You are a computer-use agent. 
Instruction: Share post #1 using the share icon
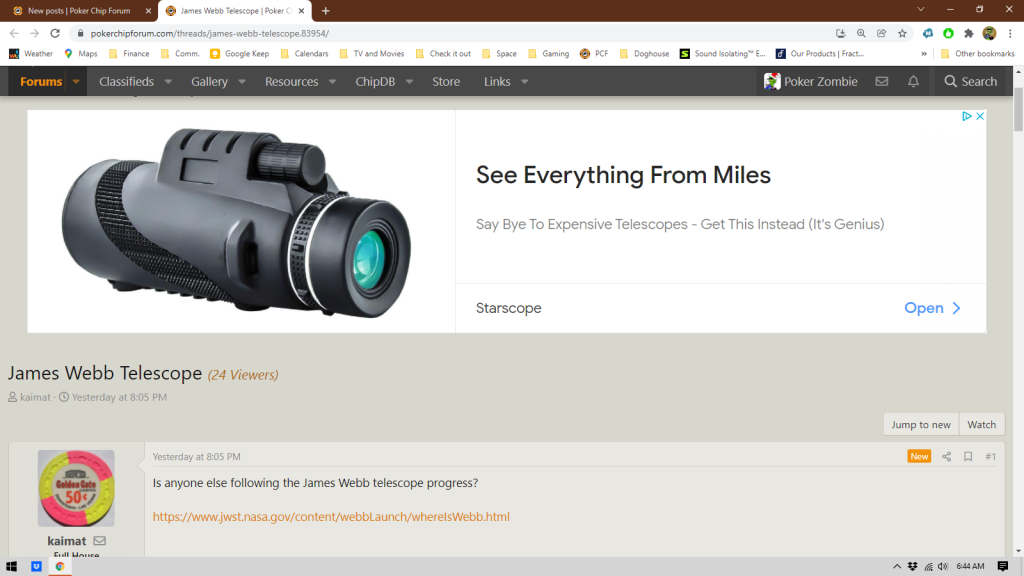946,456
